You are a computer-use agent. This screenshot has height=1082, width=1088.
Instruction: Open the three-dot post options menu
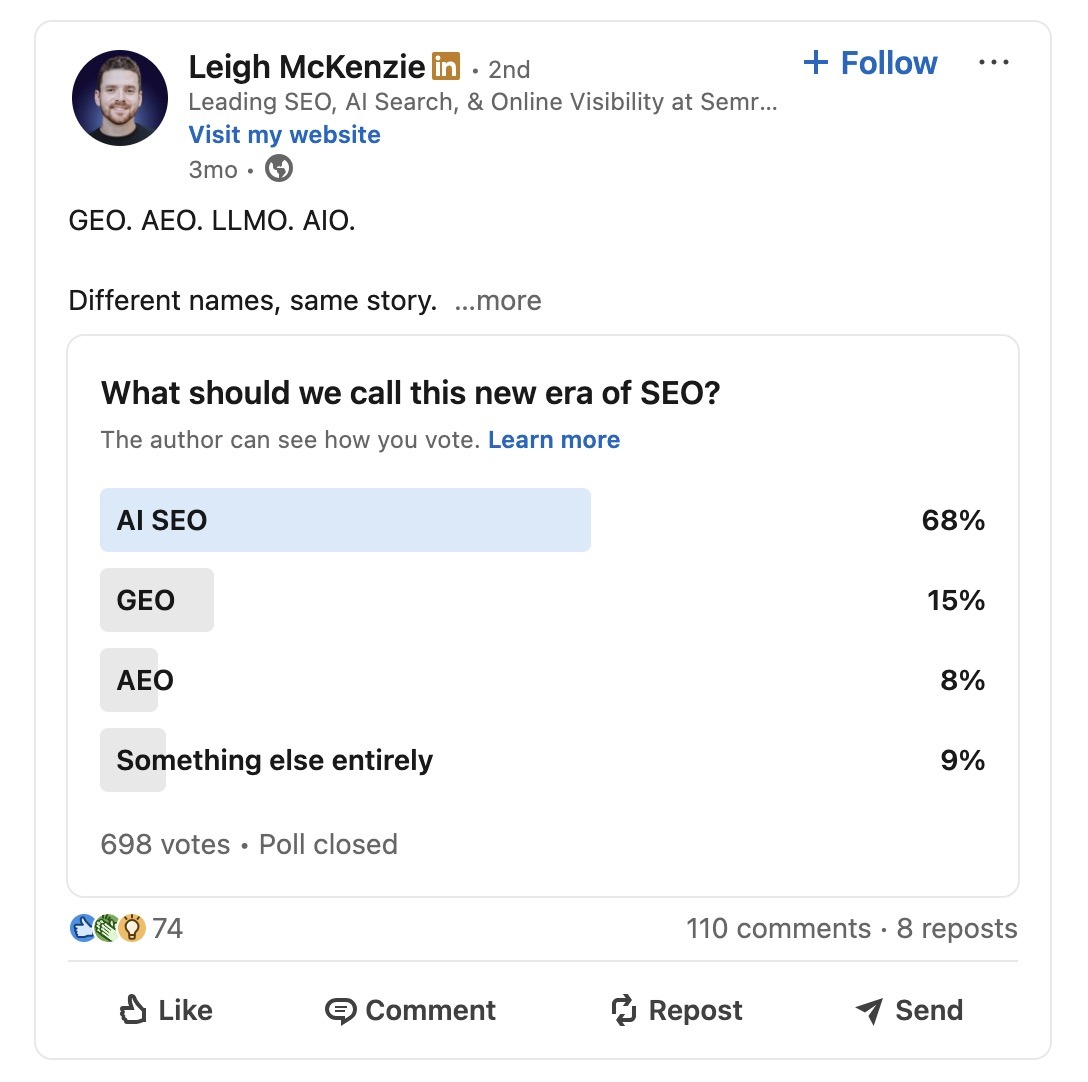(x=995, y=62)
